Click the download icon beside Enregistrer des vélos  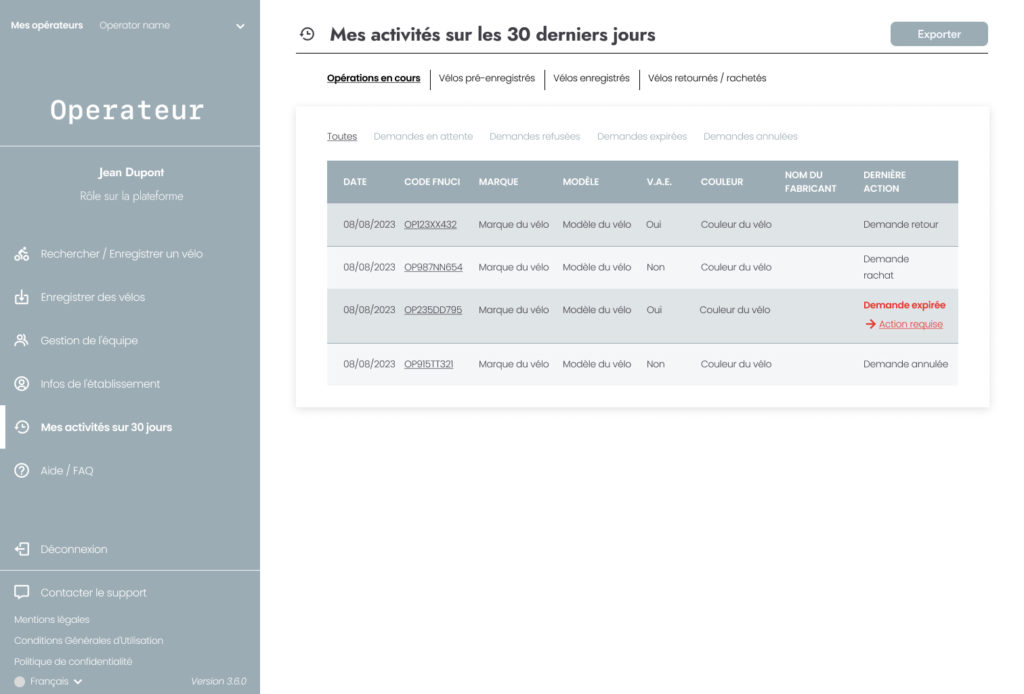point(22,297)
